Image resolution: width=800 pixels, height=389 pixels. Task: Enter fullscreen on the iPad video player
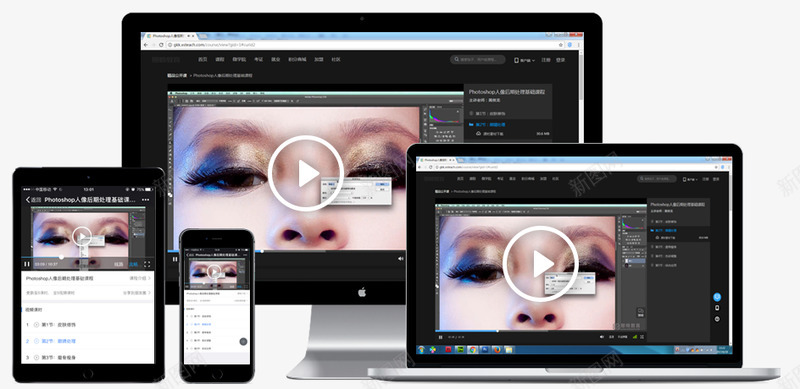pyautogui.click(x=147, y=264)
